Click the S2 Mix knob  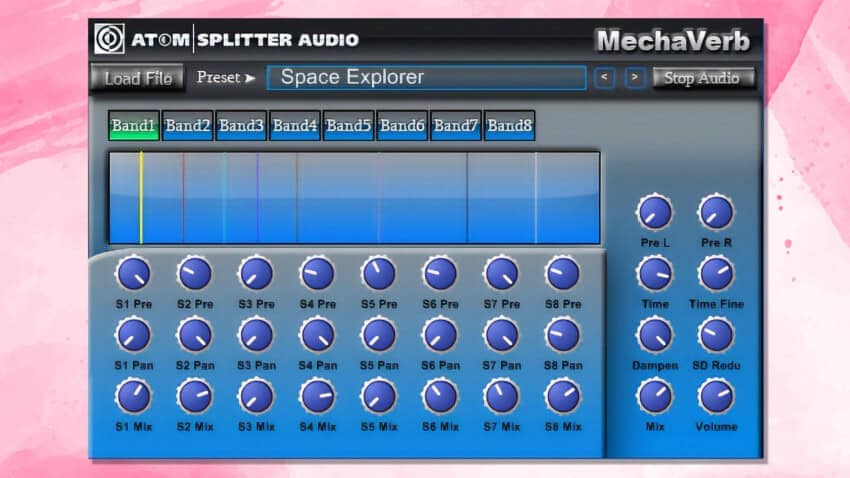pos(195,396)
